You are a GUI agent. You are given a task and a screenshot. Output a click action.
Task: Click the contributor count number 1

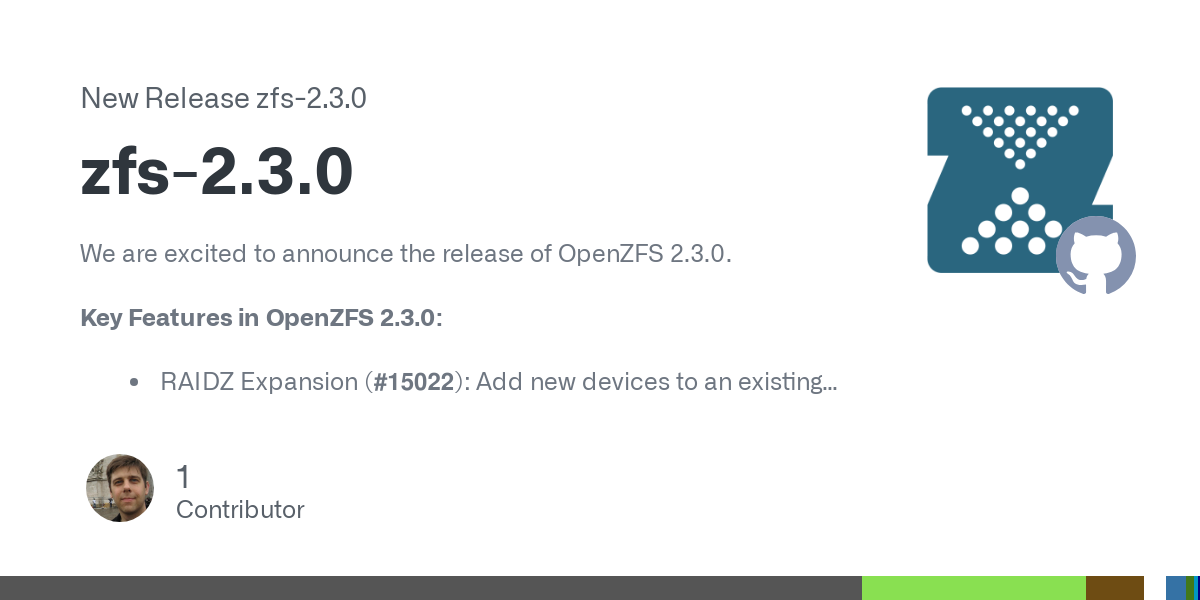tap(183, 477)
